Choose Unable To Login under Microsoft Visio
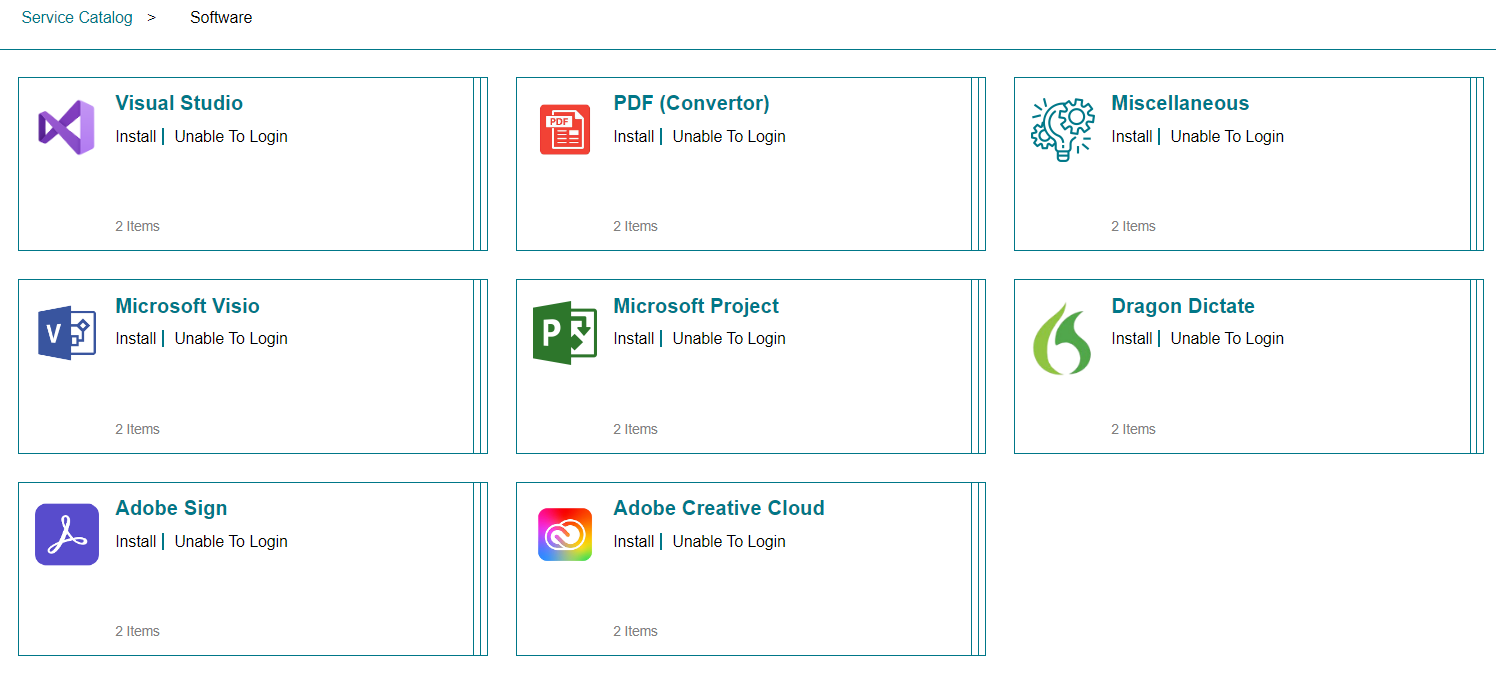Image resolution: width=1496 pixels, height=677 pixels. click(231, 338)
